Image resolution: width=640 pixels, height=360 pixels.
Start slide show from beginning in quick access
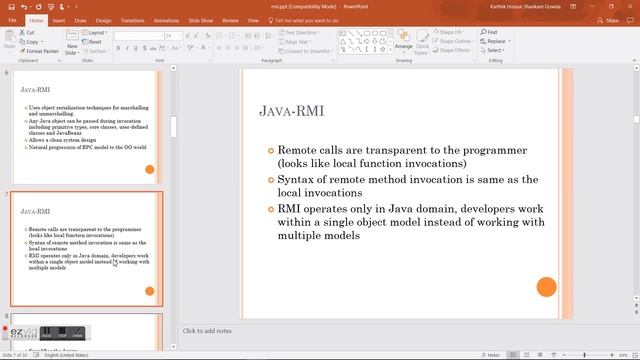(x=51, y=7)
